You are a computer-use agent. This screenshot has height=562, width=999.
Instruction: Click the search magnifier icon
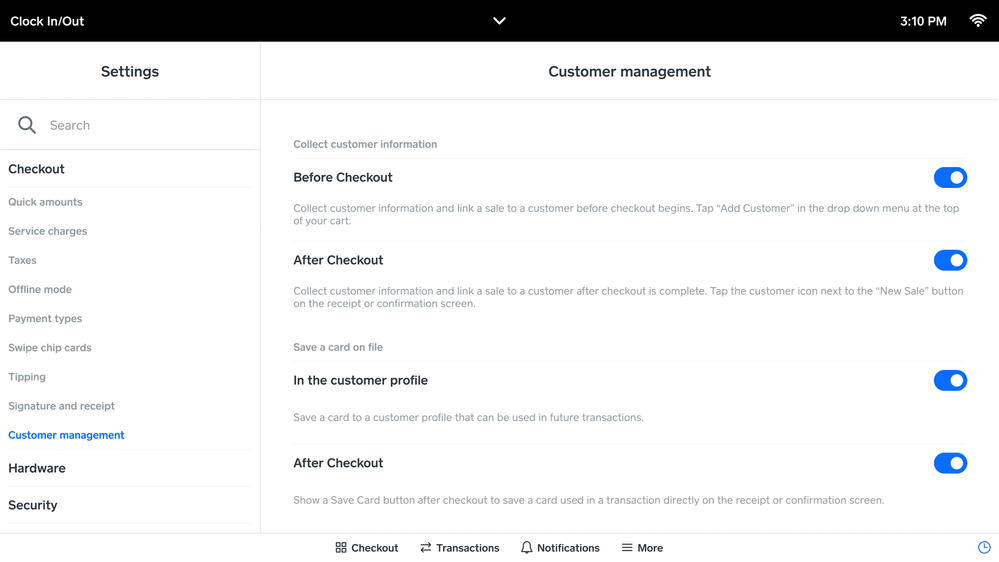click(x=27, y=125)
